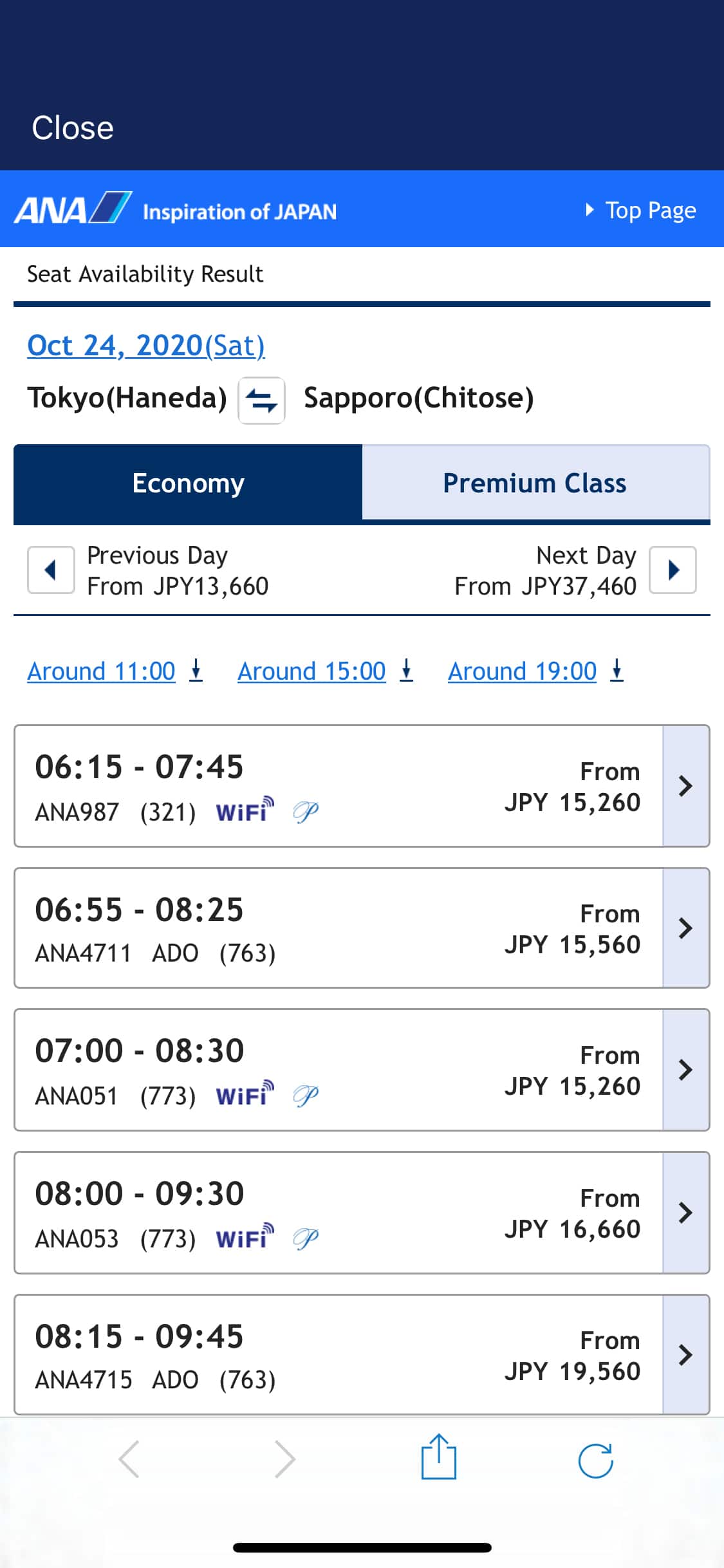Switch to the Premium Class tab

point(535,483)
